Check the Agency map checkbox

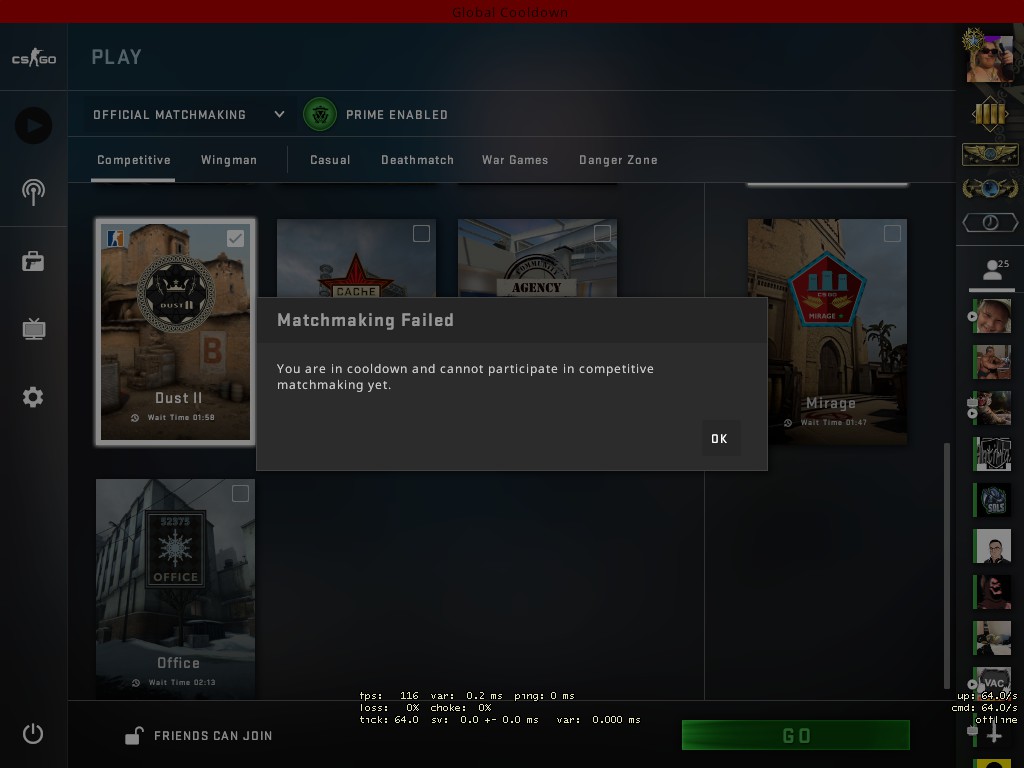602,233
